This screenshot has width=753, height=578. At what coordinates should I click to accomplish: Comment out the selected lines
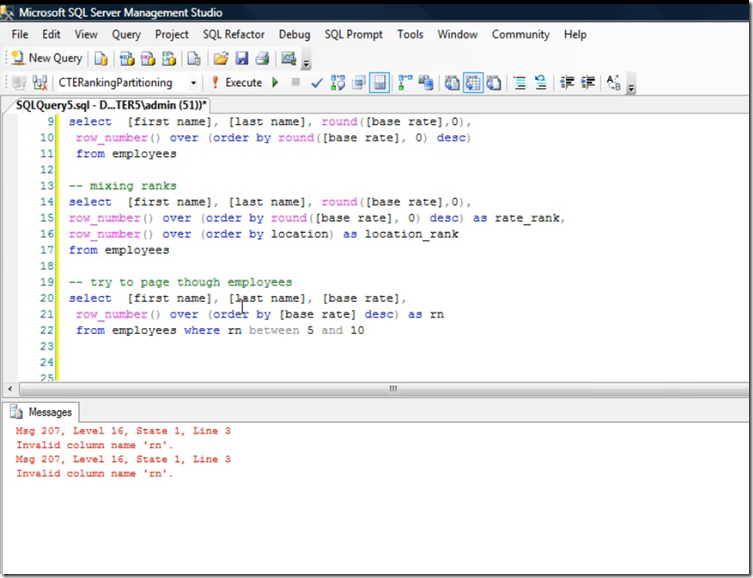pos(520,83)
